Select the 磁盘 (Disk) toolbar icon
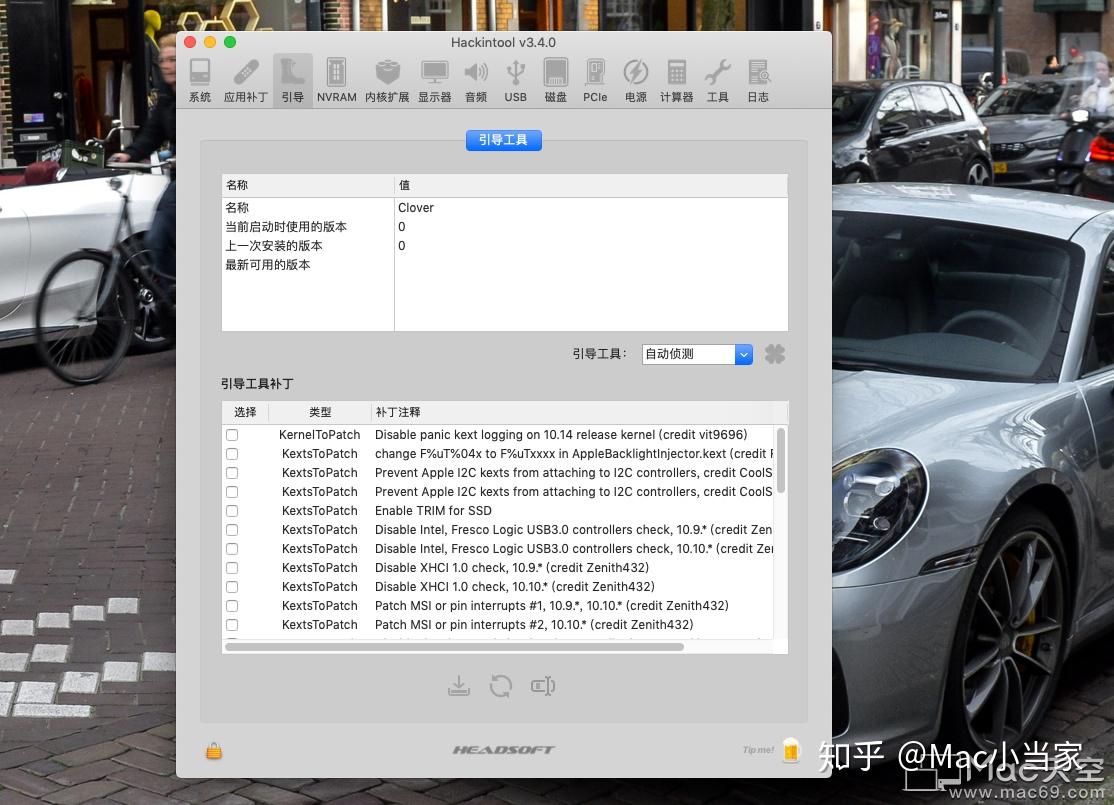This screenshot has height=805, width=1114. pos(555,78)
